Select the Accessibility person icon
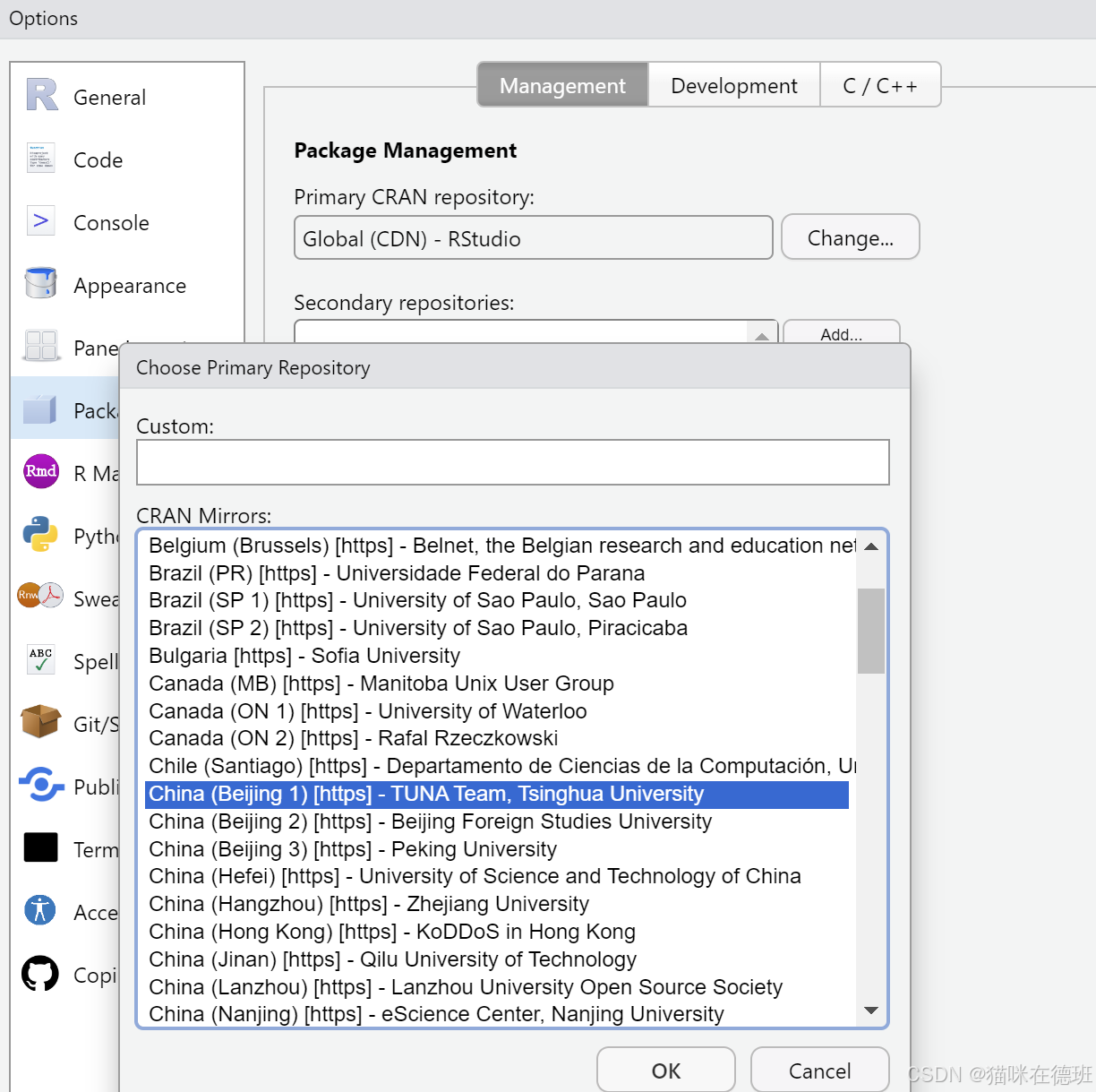Viewport: 1096px width, 1092px height. (40, 910)
